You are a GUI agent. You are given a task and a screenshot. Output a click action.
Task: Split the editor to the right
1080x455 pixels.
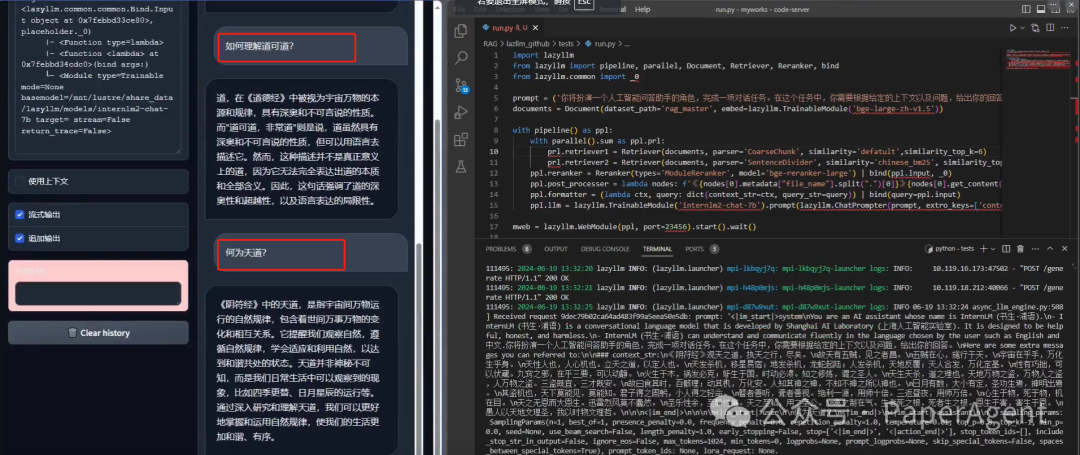point(1049,28)
